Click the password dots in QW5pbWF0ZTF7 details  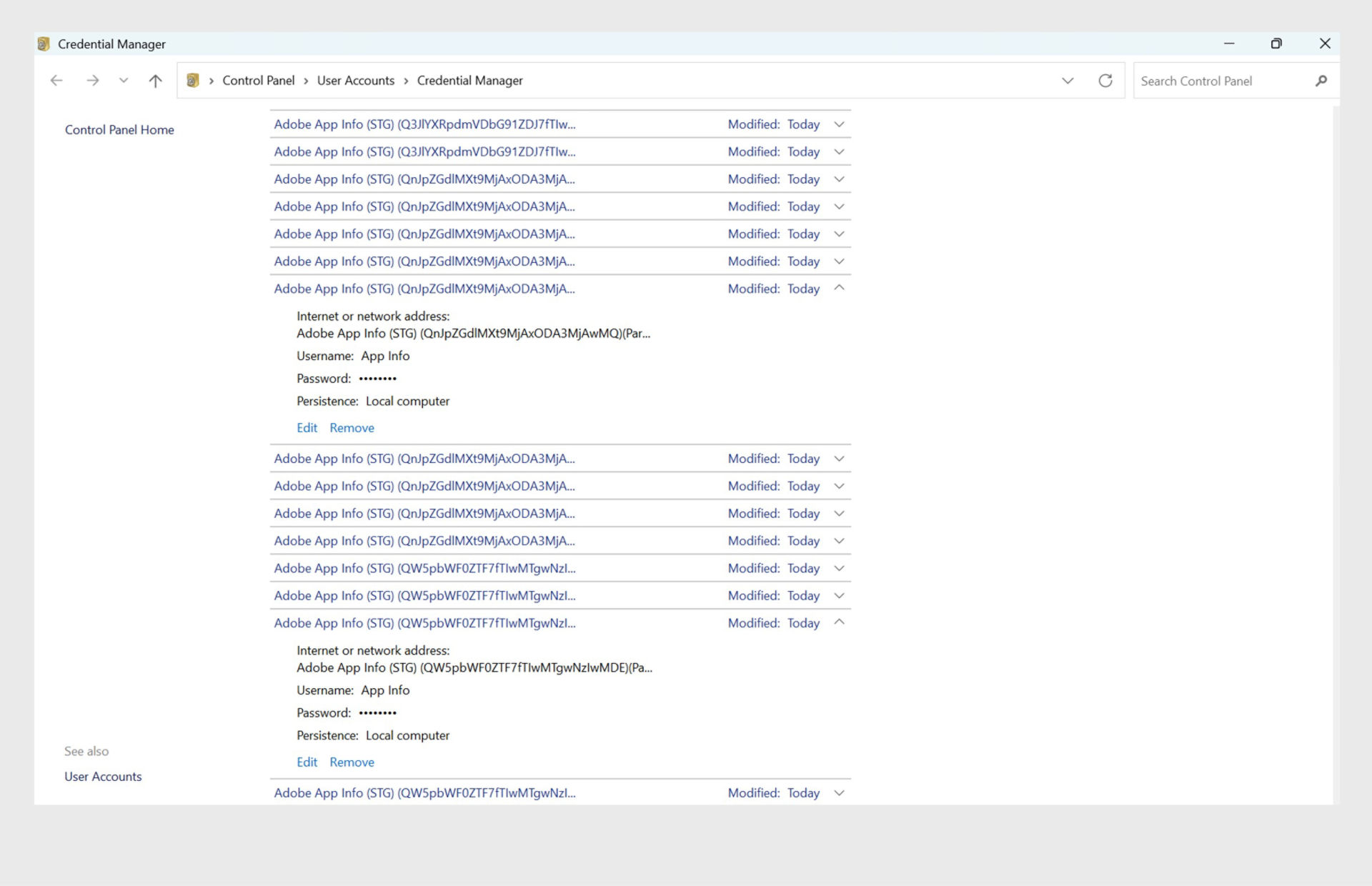click(377, 713)
